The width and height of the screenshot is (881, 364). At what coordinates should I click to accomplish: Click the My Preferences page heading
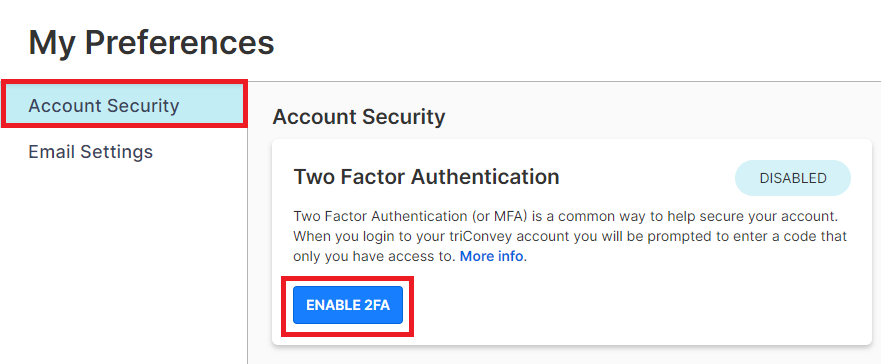pyautogui.click(x=151, y=43)
